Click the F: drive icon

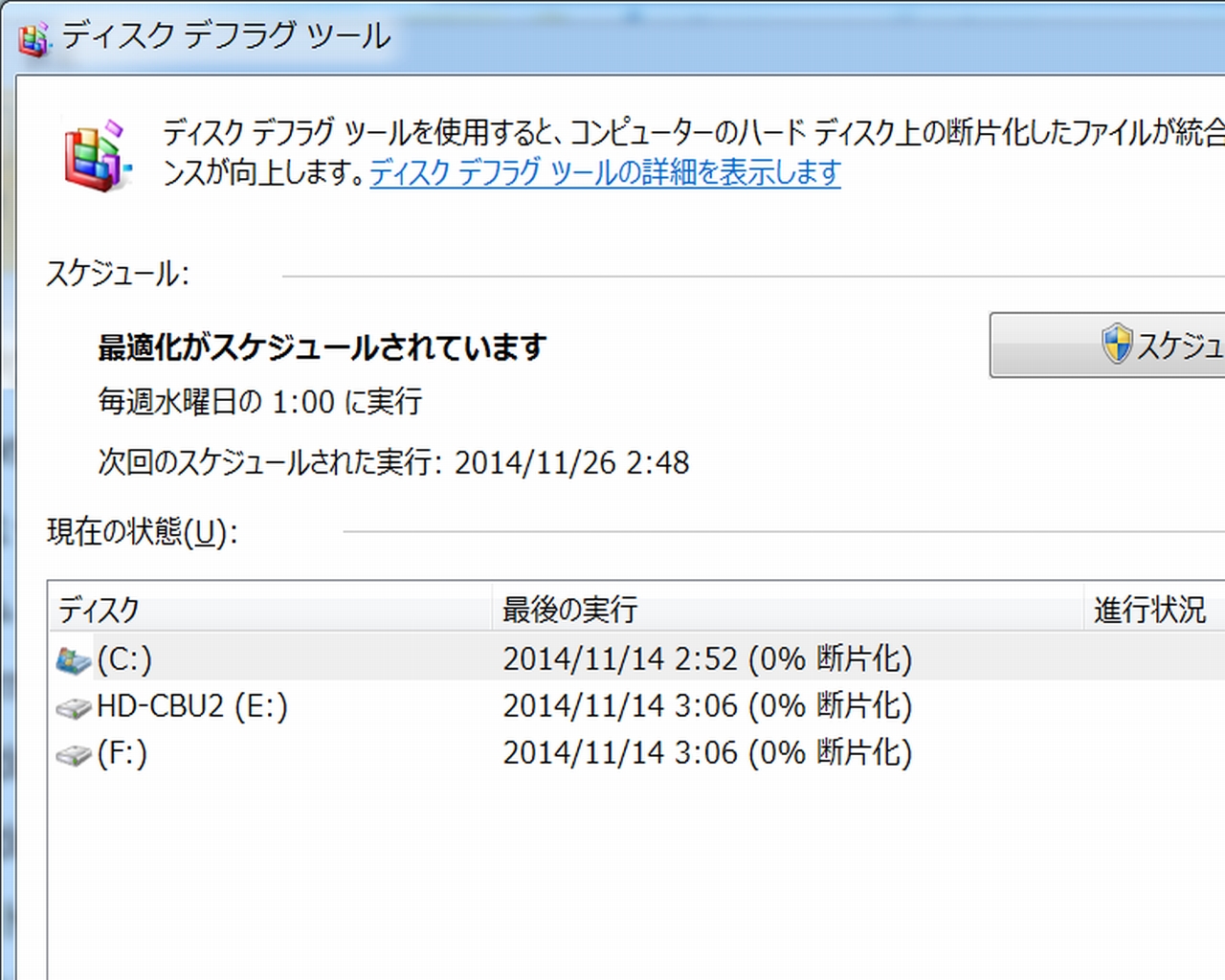[x=73, y=755]
